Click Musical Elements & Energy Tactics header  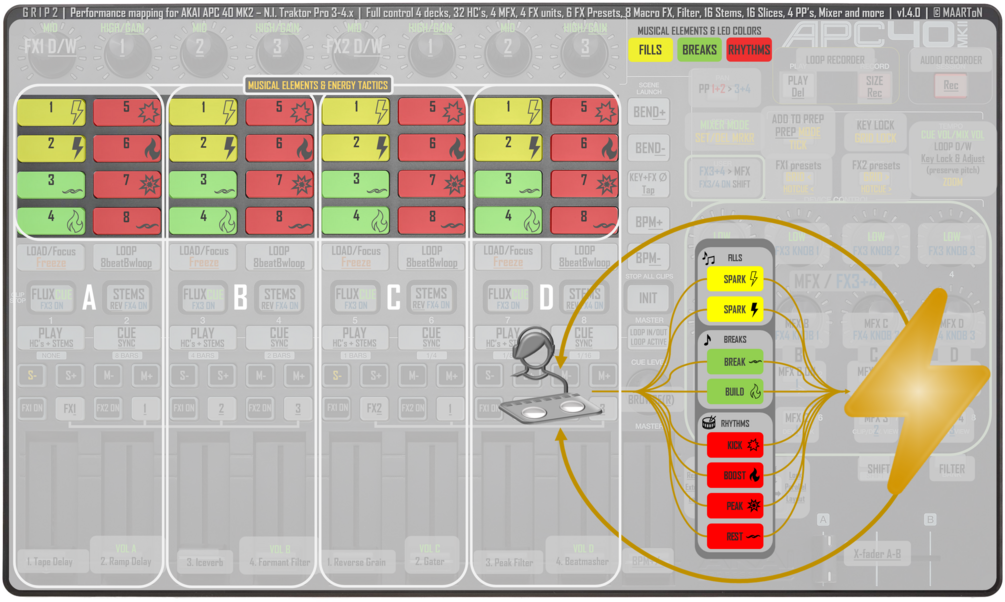[x=318, y=85]
